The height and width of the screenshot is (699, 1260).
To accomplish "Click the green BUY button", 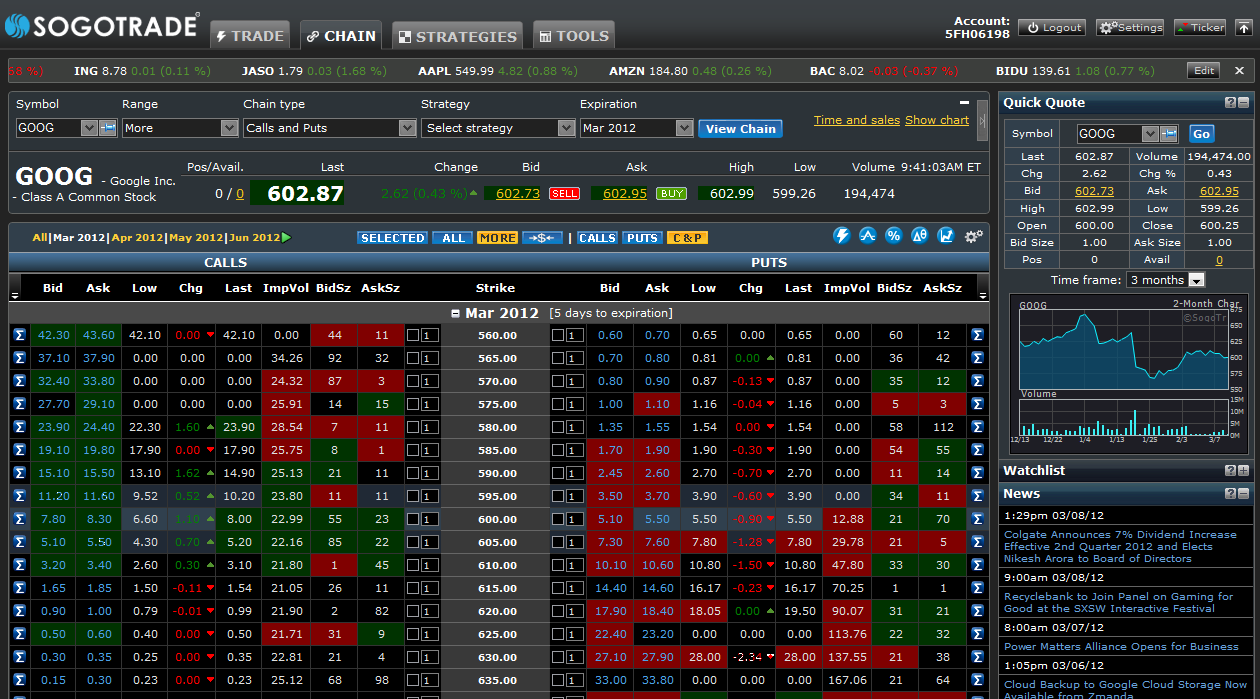I will click(671, 193).
